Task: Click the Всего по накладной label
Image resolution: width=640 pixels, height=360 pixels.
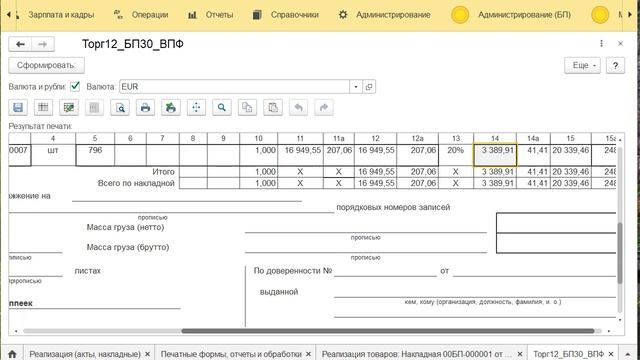Action: 136,183
